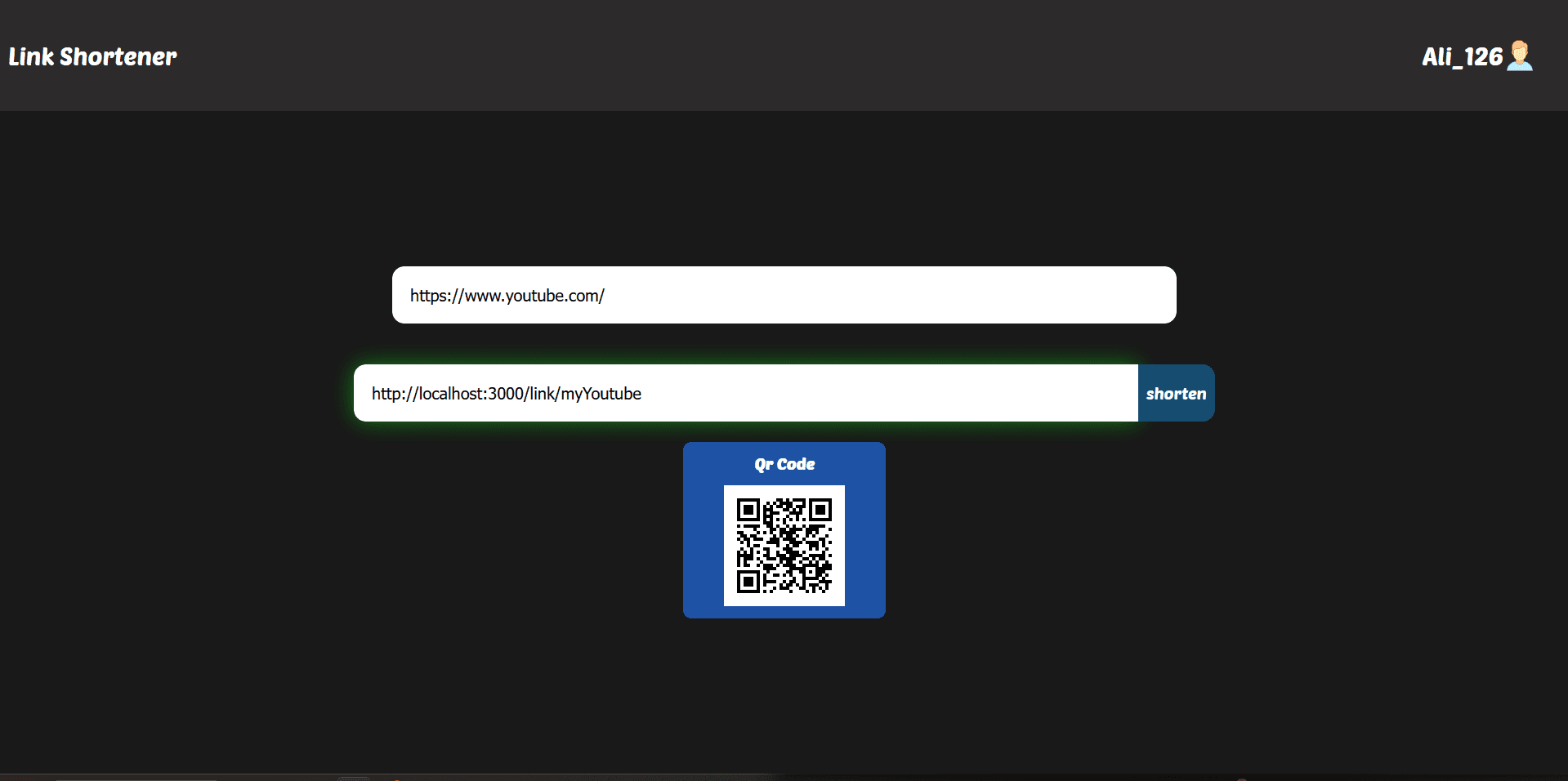This screenshot has width=1568, height=781.
Task: Click the QR code image
Action: tap(784, 546)
